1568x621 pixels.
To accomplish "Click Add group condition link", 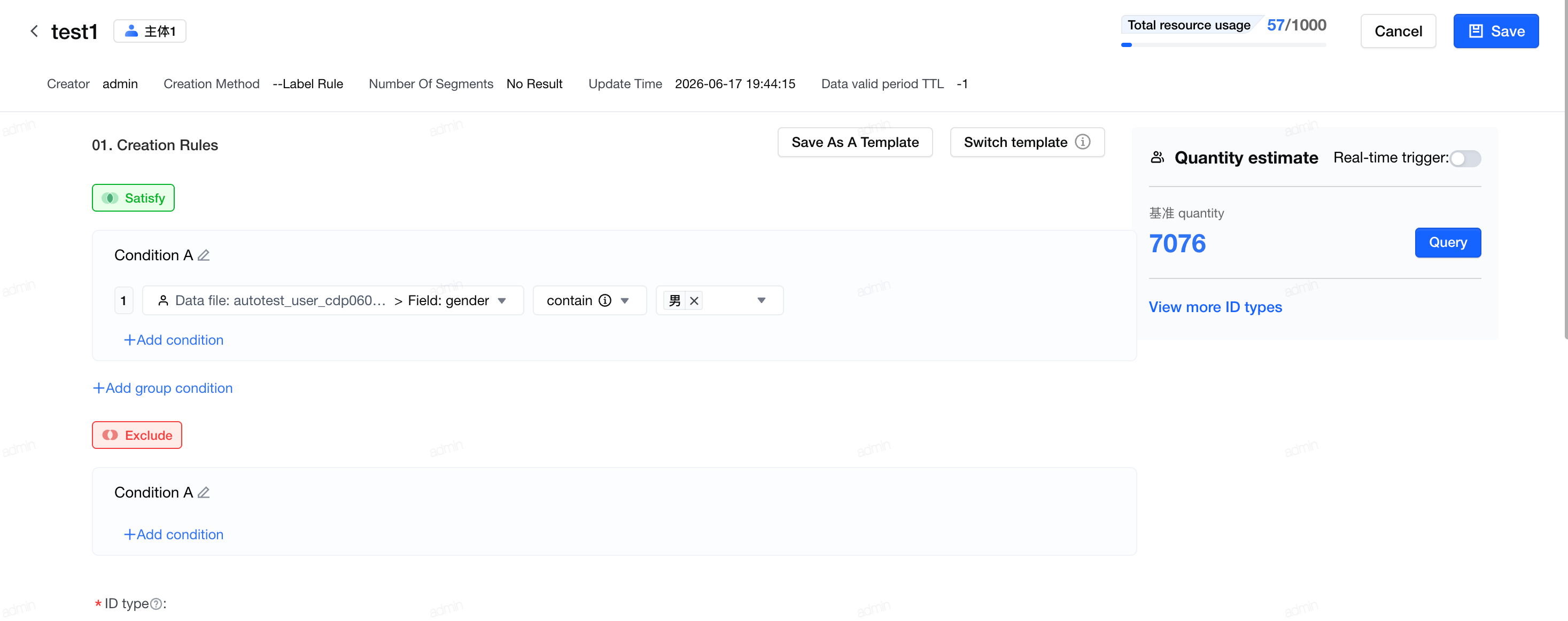I will pos(162,388).
